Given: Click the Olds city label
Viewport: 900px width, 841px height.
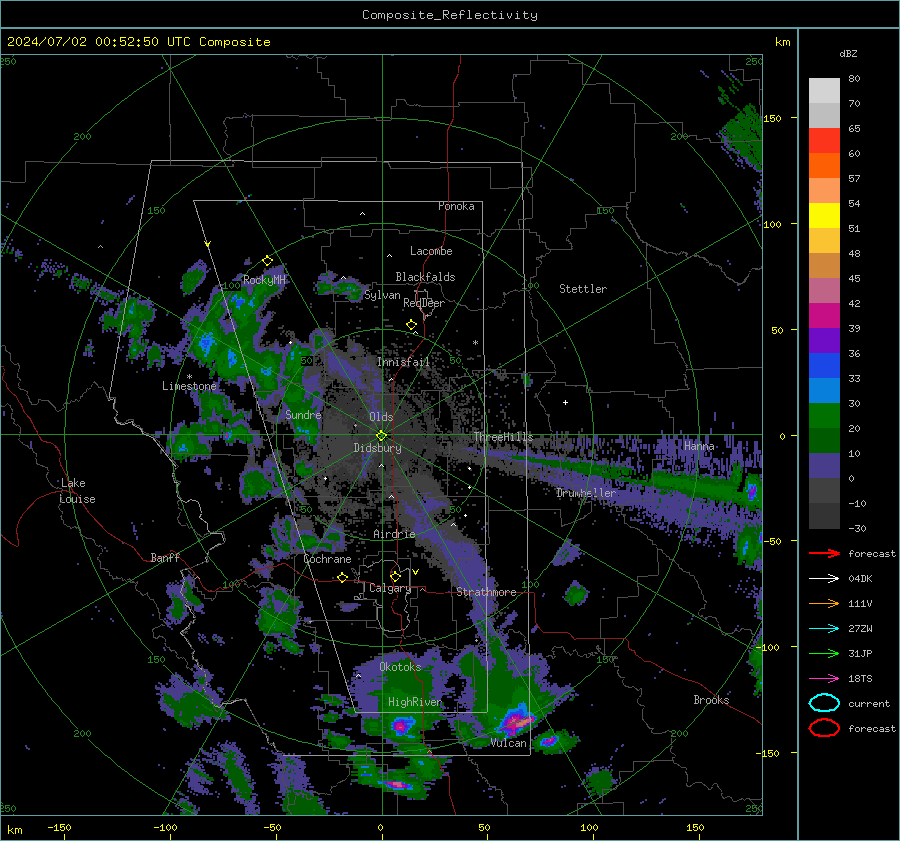Looking at the screenshot, I should point(381,417).
